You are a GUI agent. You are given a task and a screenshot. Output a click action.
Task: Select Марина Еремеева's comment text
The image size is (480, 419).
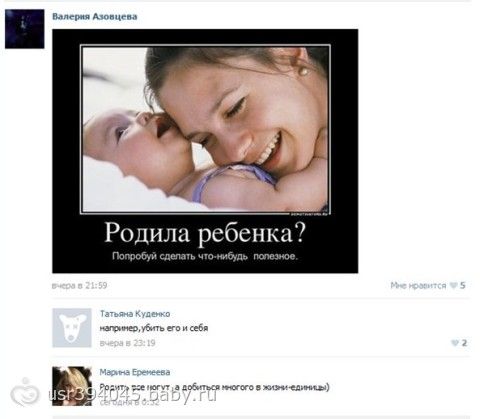click(x=214, y=387)
